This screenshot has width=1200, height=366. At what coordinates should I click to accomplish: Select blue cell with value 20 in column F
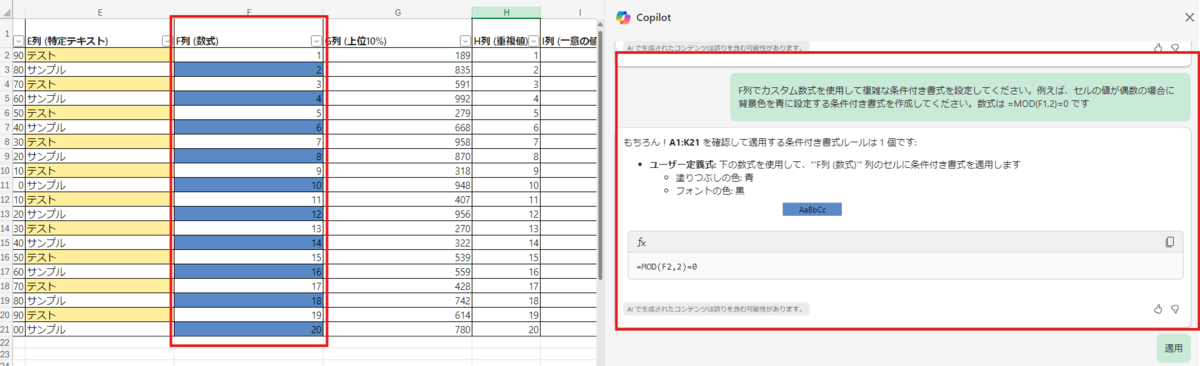pos(248,329)
